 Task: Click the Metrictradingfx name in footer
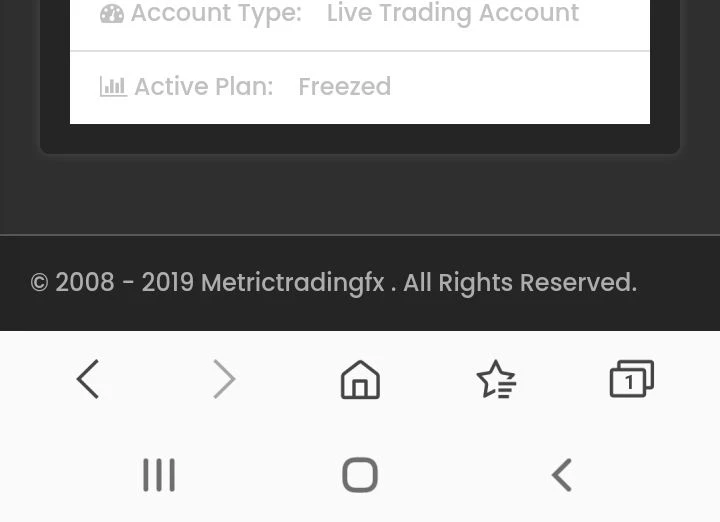point(292,283)
